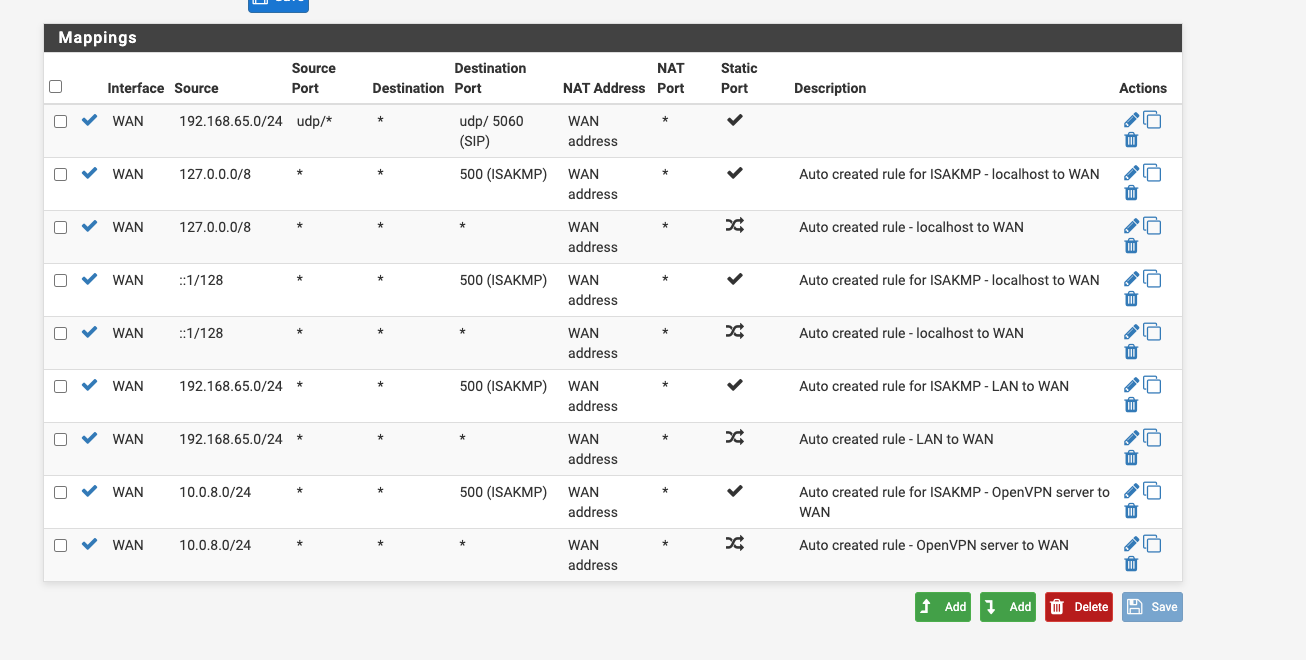
Task: Copy 'Auto created rule - OpenVPN server to WAN'
Action: pos(1152,544)
